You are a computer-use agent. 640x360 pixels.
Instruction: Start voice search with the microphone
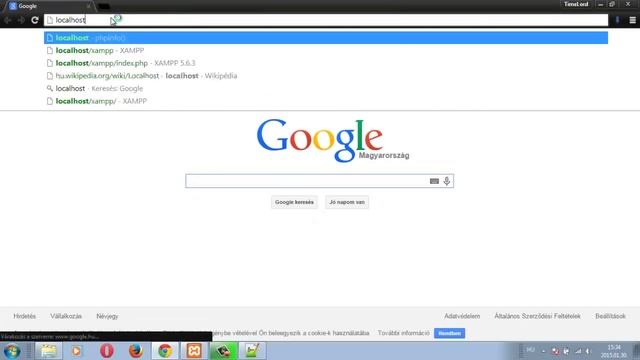coord(447,181)
